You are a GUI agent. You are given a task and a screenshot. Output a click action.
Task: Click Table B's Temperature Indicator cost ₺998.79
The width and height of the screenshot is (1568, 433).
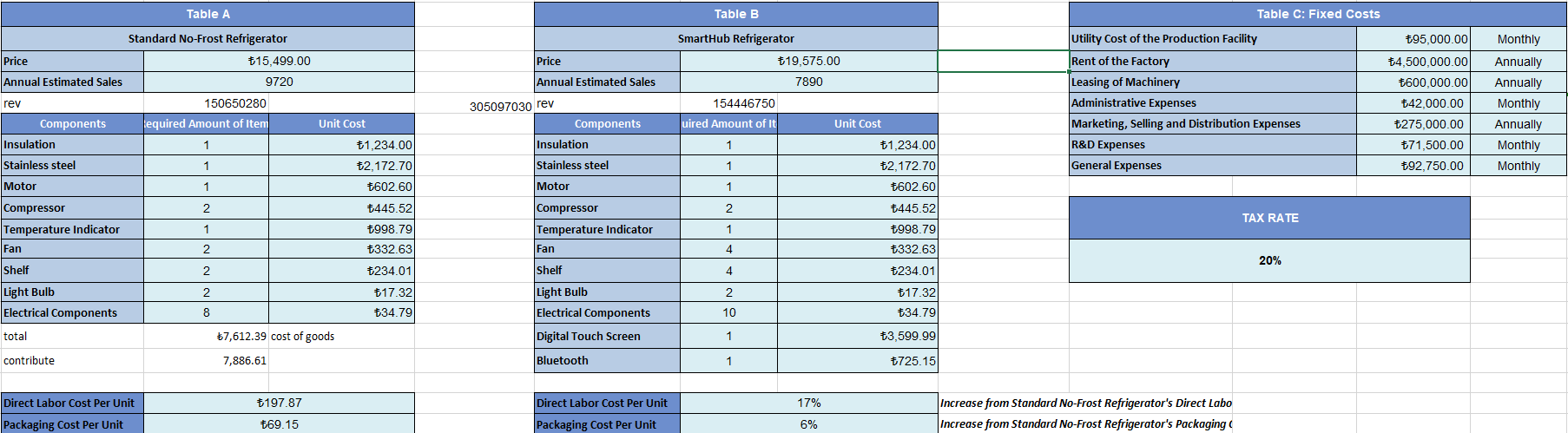tap(857, 229)
